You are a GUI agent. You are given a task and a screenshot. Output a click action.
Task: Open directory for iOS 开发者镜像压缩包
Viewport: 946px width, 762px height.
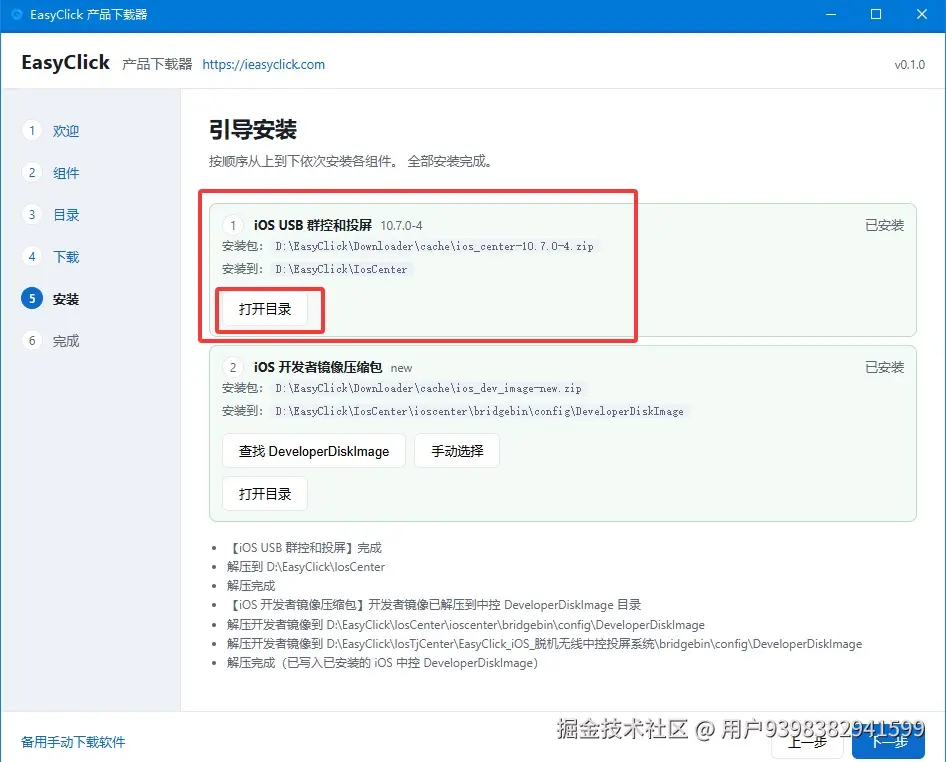[x=265, y=494]
